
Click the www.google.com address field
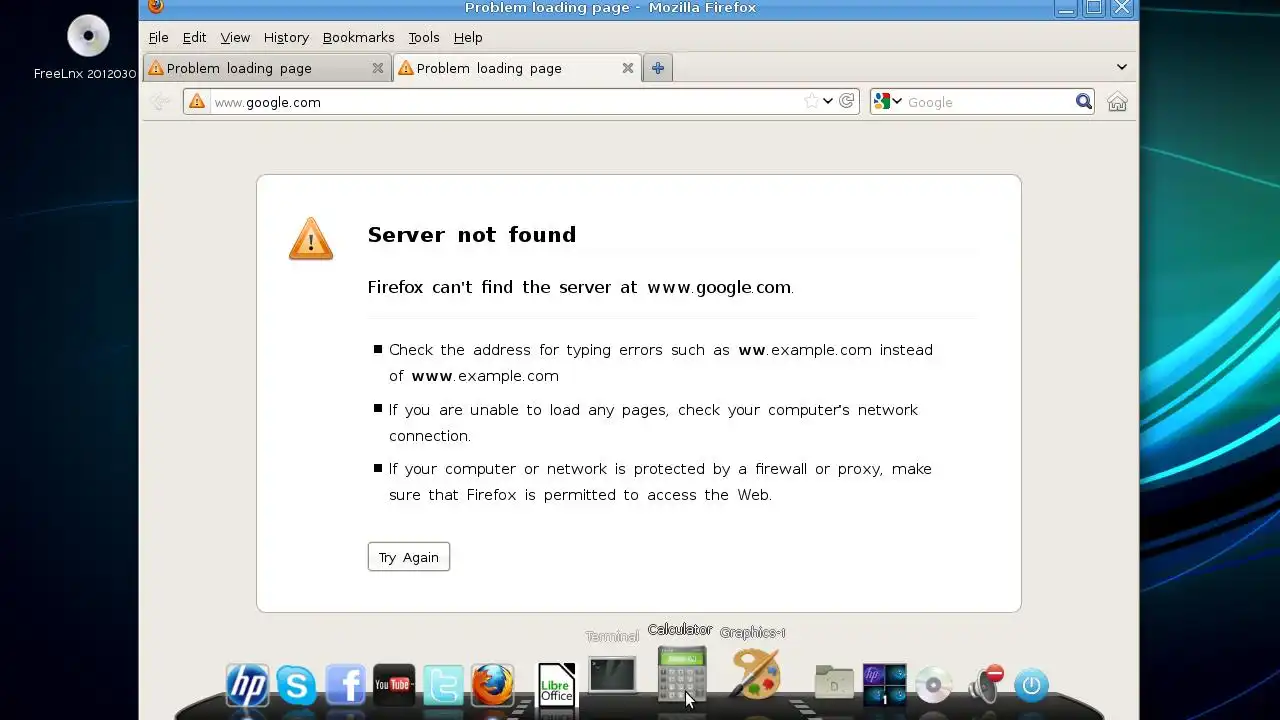[505, 102]
